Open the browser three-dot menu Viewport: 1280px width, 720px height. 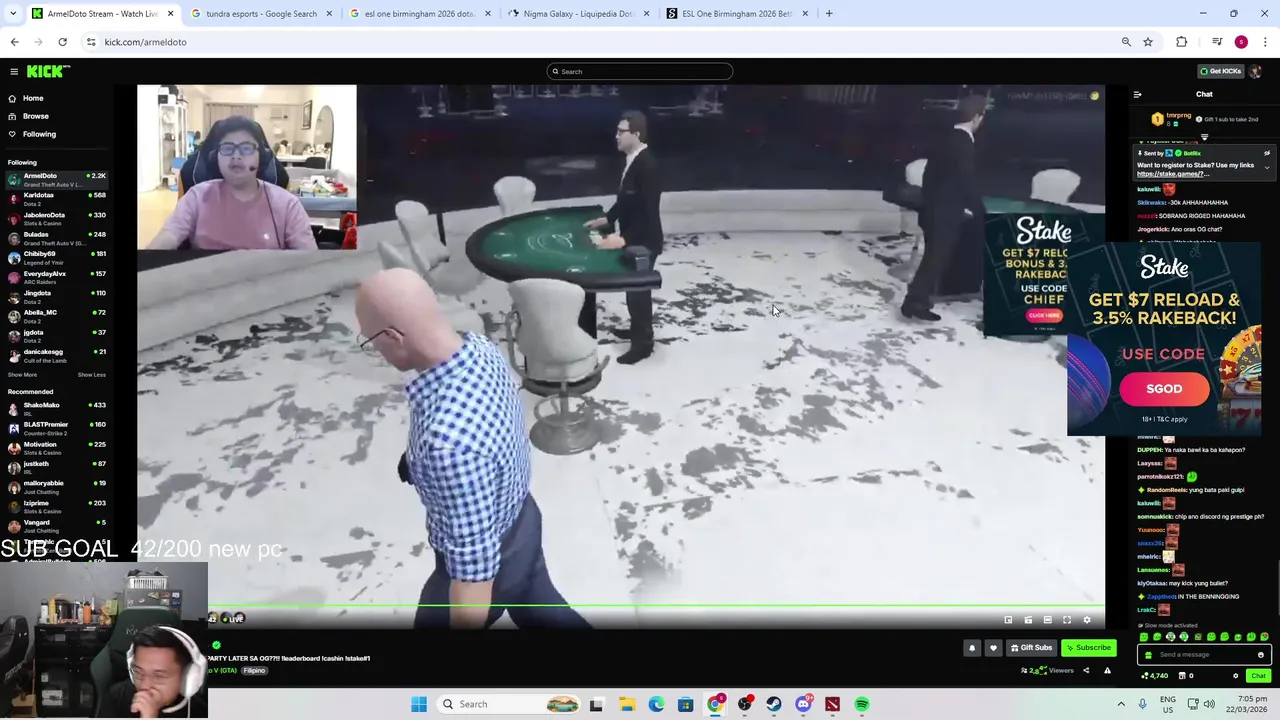pyautogui.click(x=1266, y=42)
